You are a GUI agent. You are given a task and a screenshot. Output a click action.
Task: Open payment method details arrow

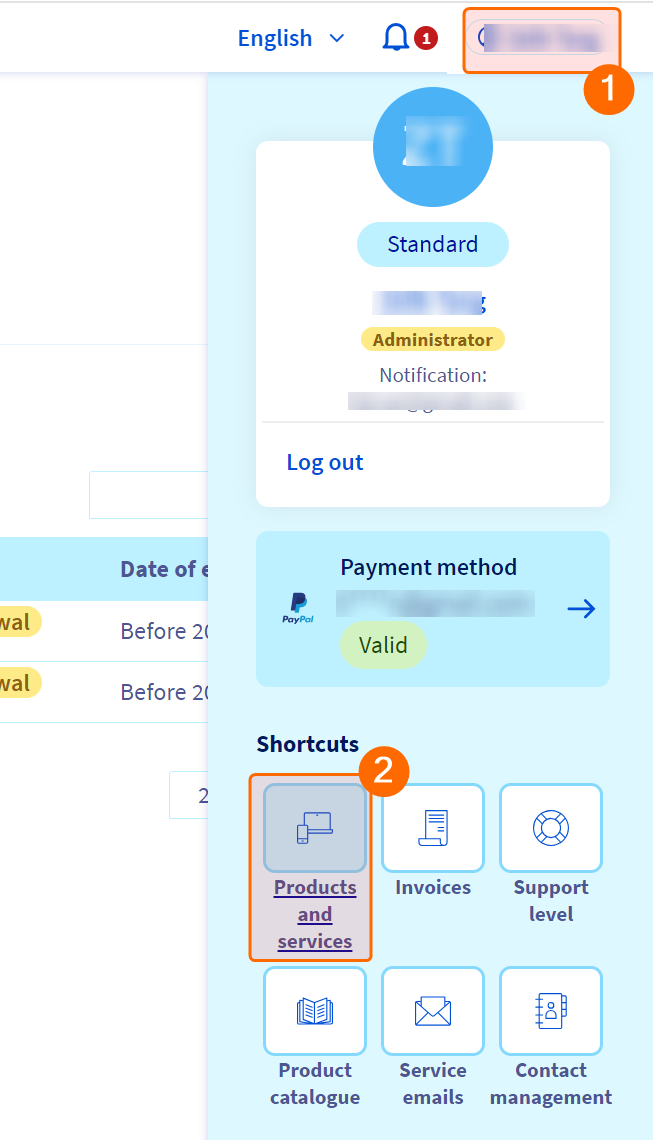tap(581, 608)
